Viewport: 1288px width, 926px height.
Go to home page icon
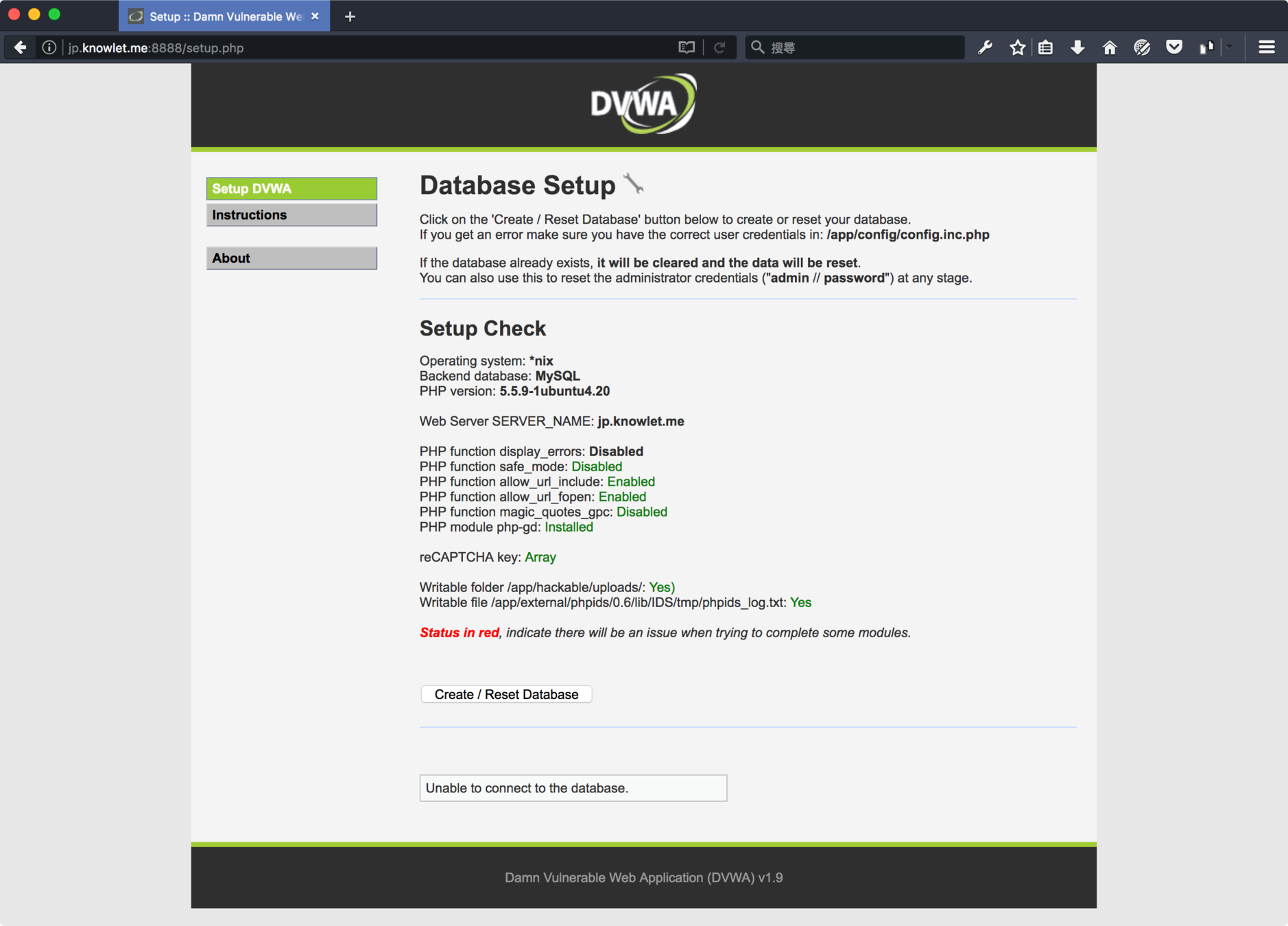tap(1110, 47)
